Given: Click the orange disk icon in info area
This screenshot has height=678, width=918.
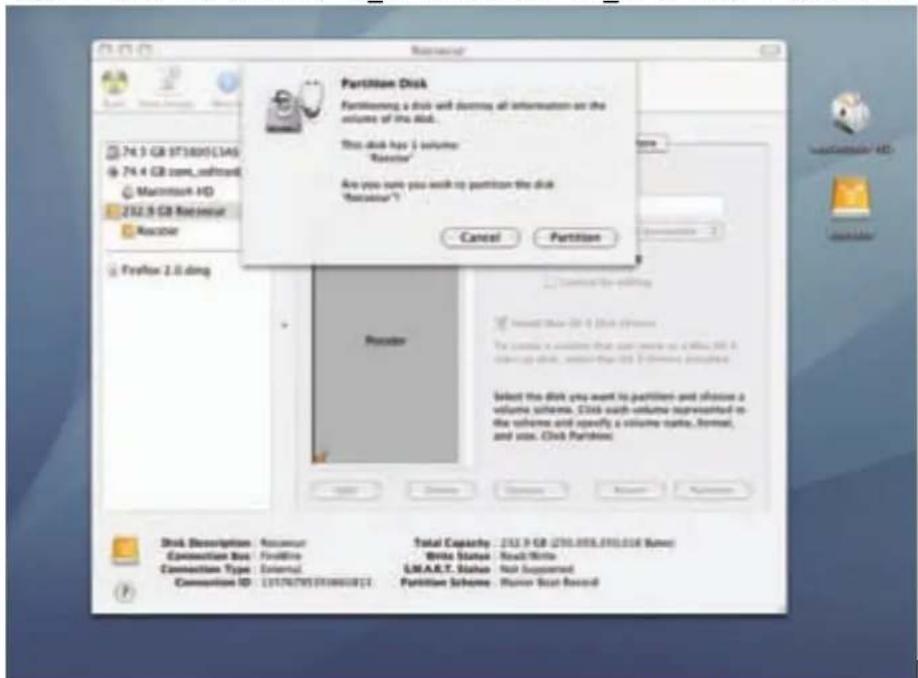Looking at the screenshot, I should [125, 550].
